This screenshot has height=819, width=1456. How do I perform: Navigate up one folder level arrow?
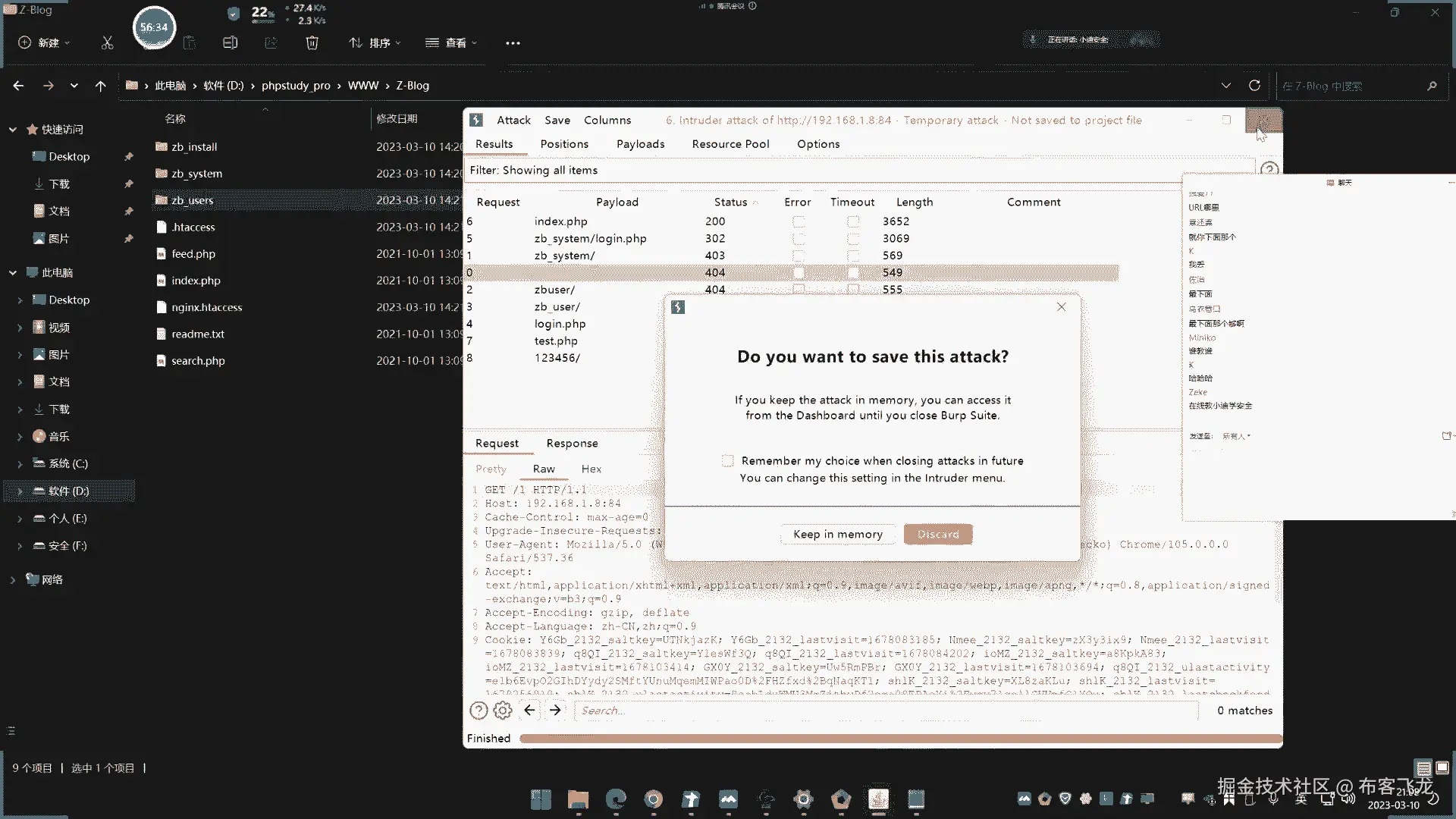click(100, 86)
